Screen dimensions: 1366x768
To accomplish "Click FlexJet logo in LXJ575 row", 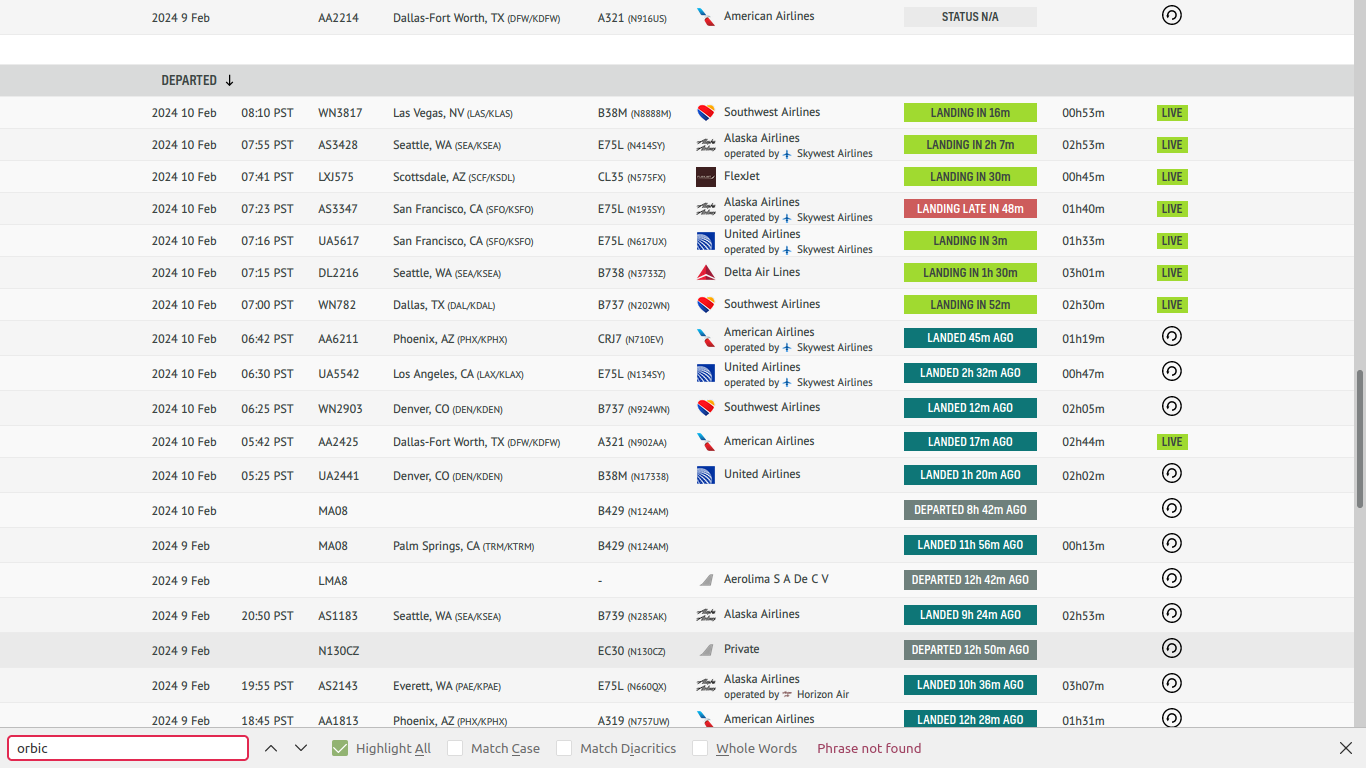I will click(706, 177).
